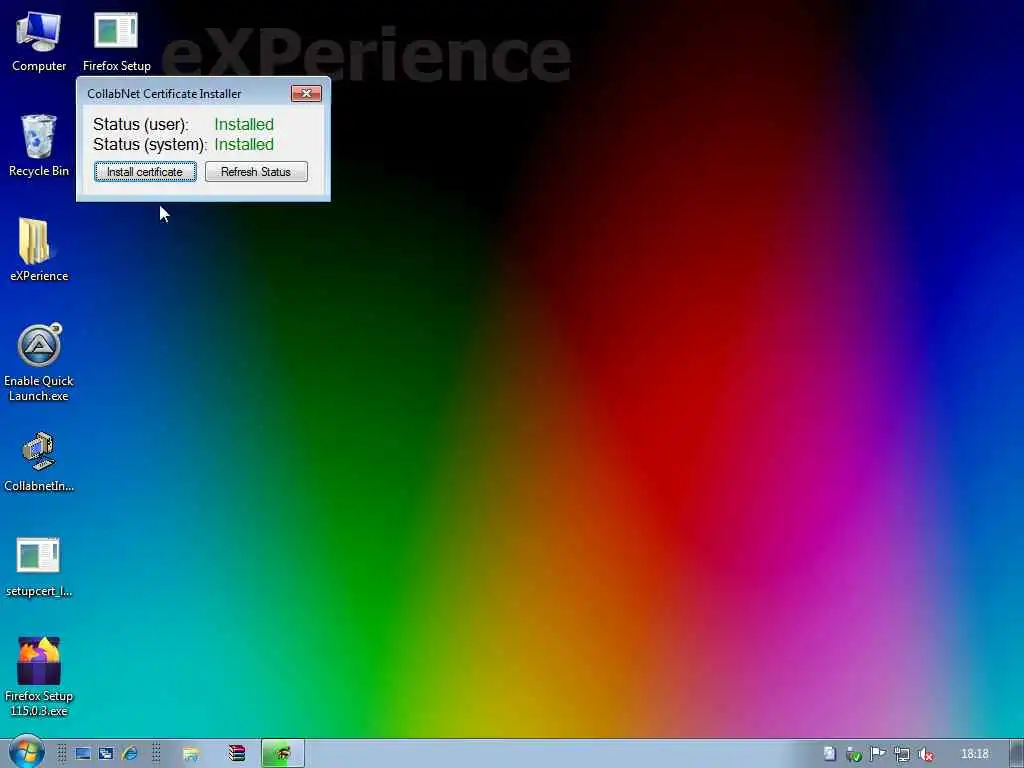Click the 18:18 taskbar clock
This screenshot has width=1024, height=768.
click(x=974, y=754)
